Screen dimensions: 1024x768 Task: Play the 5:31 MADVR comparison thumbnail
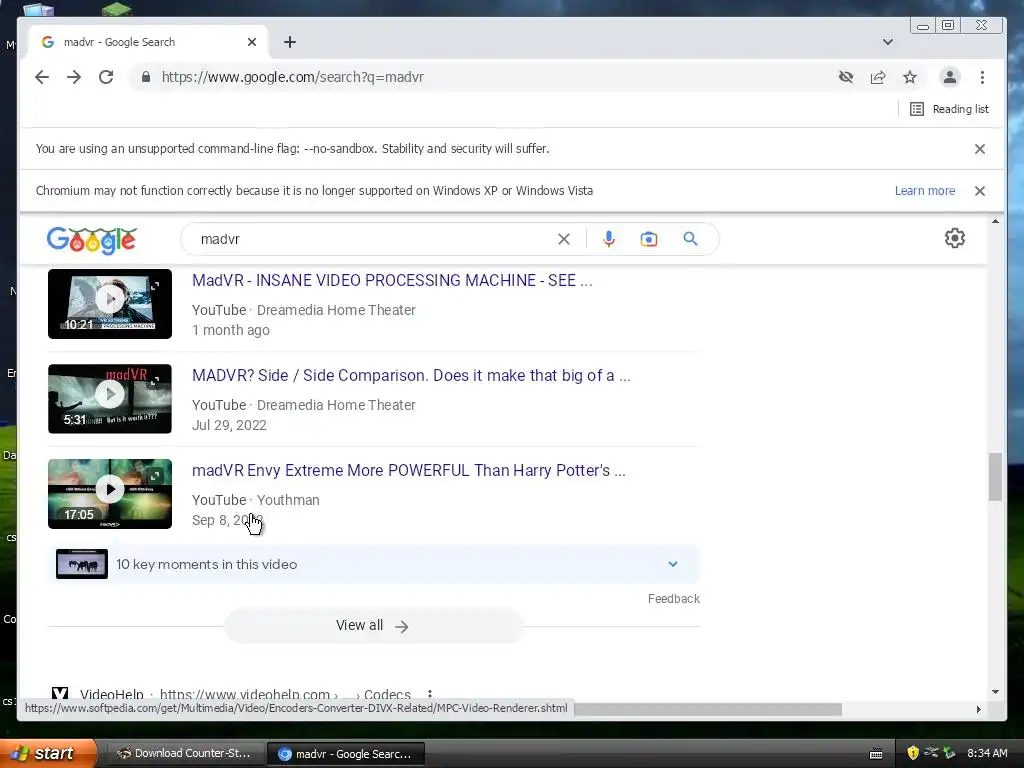tap(110, 398)
